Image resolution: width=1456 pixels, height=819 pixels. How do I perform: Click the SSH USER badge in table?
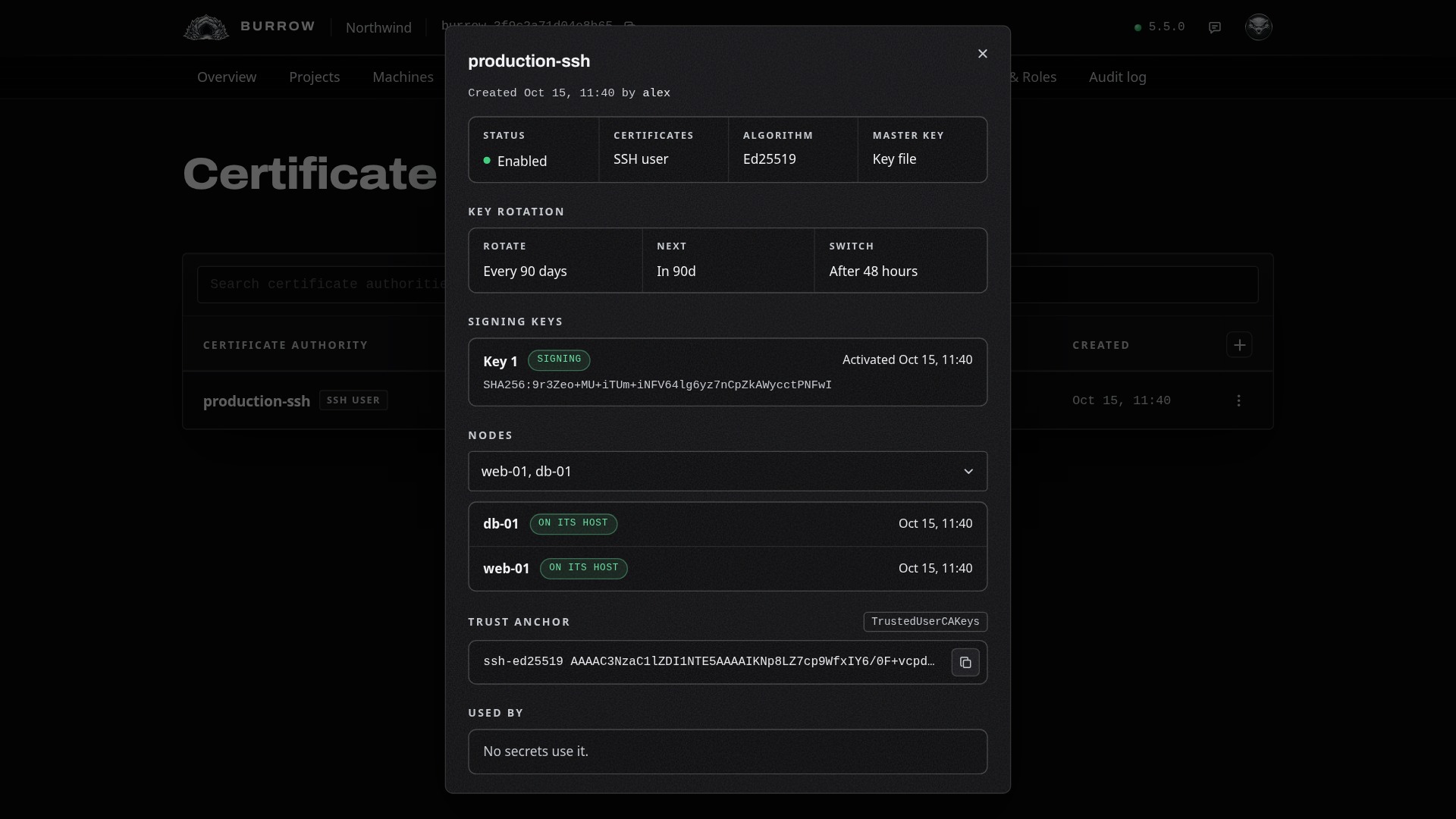click(x=353, y=400)
